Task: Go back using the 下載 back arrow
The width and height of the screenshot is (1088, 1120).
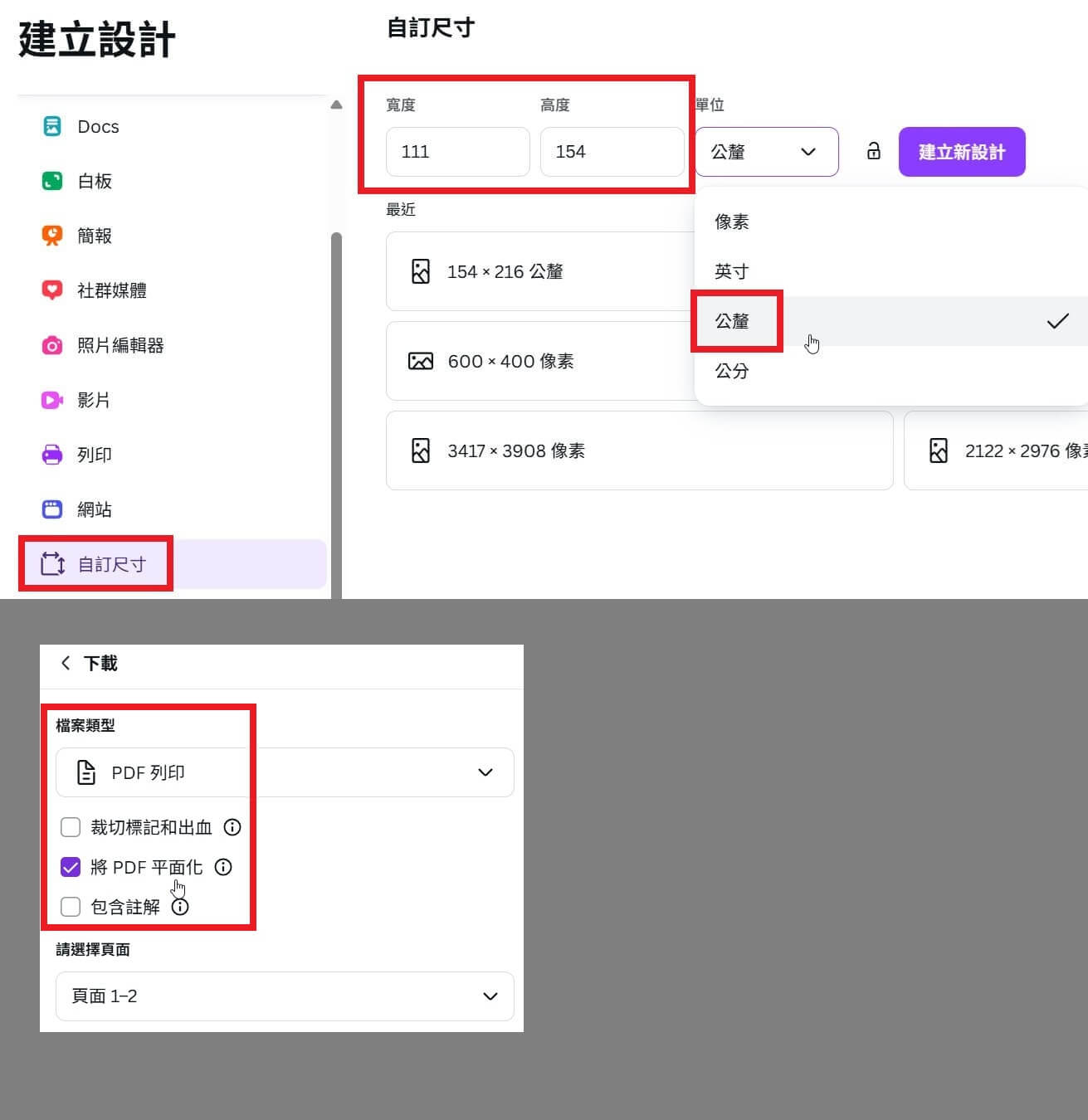Action: [66, 663]
